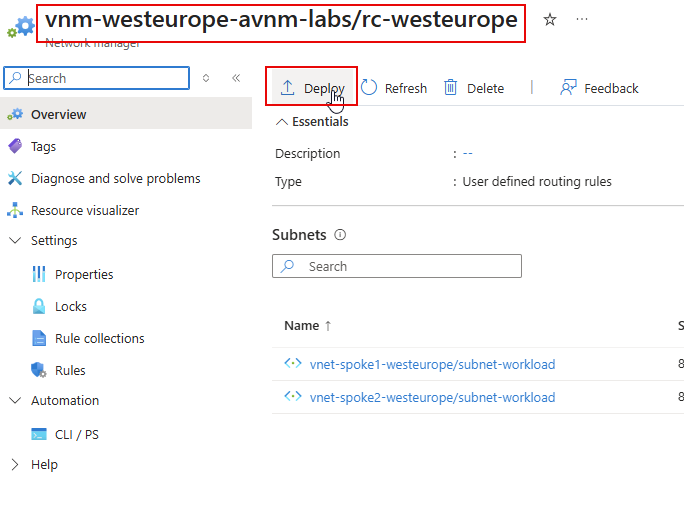Click the expand/collapse all menu icon
The height and width of the screenshot is (528, 684).
coord(206,78)
